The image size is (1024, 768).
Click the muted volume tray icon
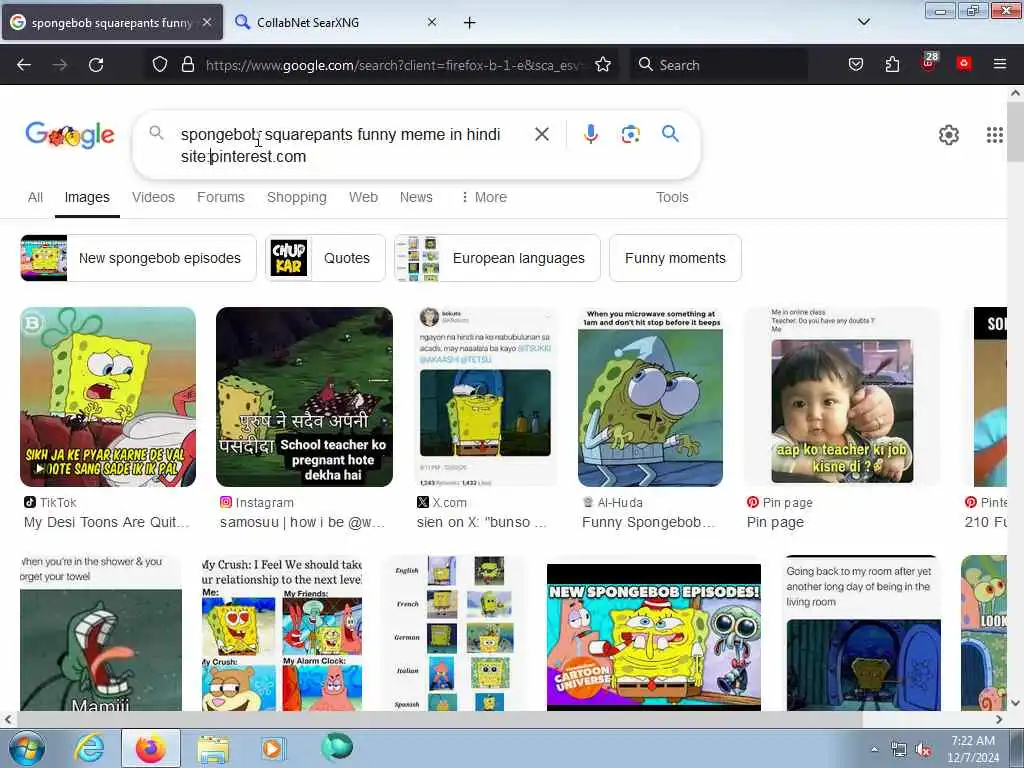pos(923,750)
